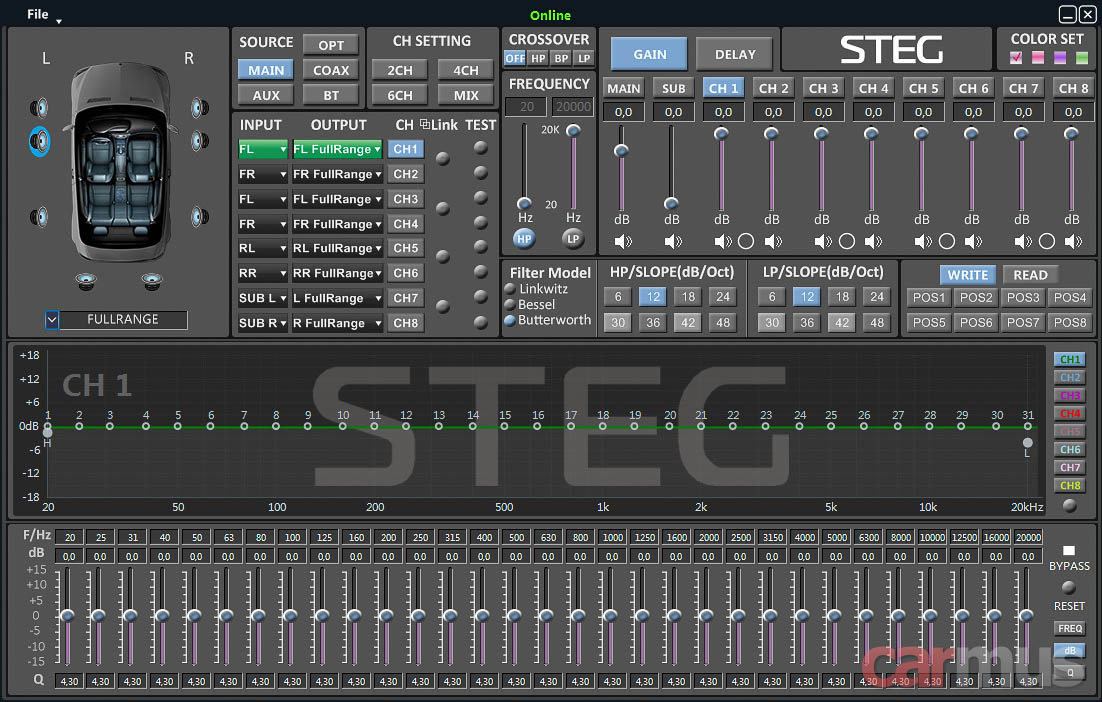Mute CH 2 using its speaker icon
Viewport: 1102px width, 702px height.
click(x=773, y=242)
